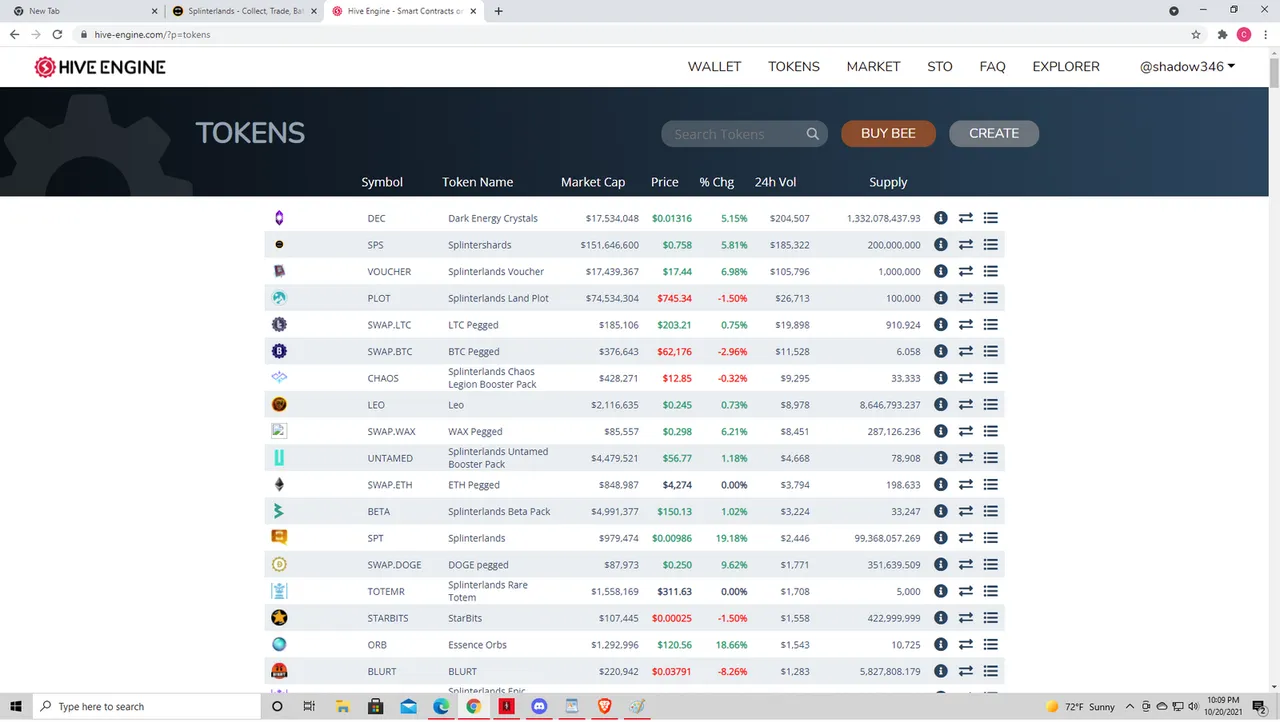Open Chrome tab search dropdown arrow
This screenshot has height=722, width=1280.
(x=1175, y=11)
